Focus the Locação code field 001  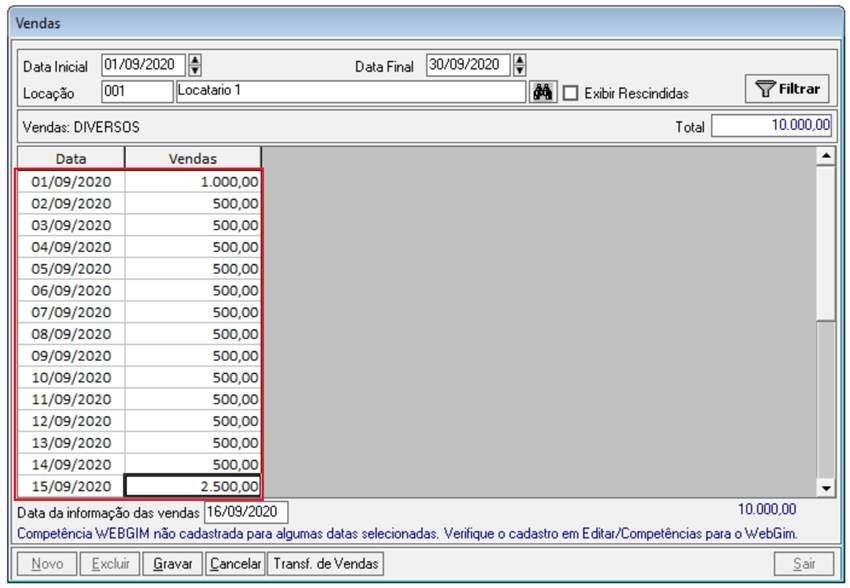pyautogui.click(x=137, y=92)
